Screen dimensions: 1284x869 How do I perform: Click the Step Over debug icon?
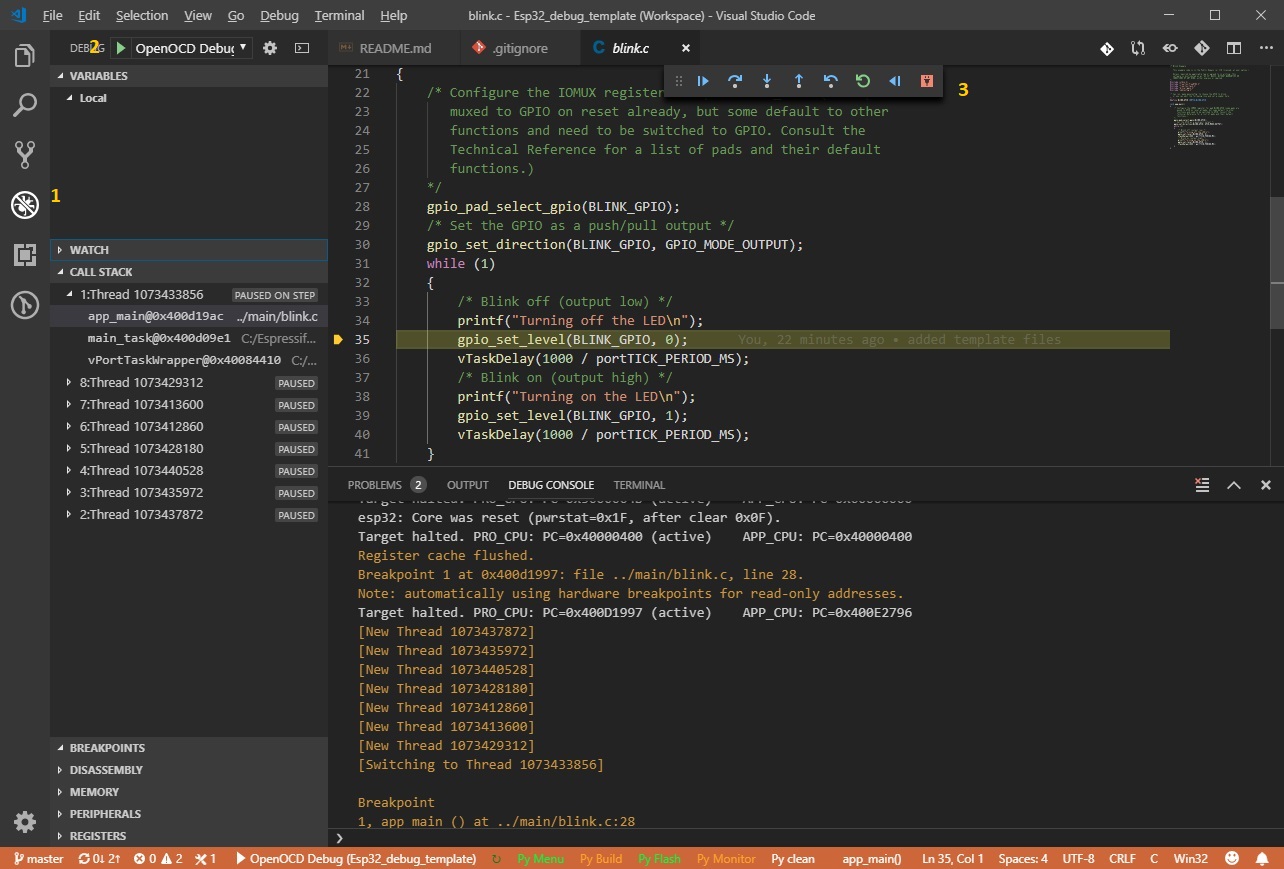click(735, 81)
